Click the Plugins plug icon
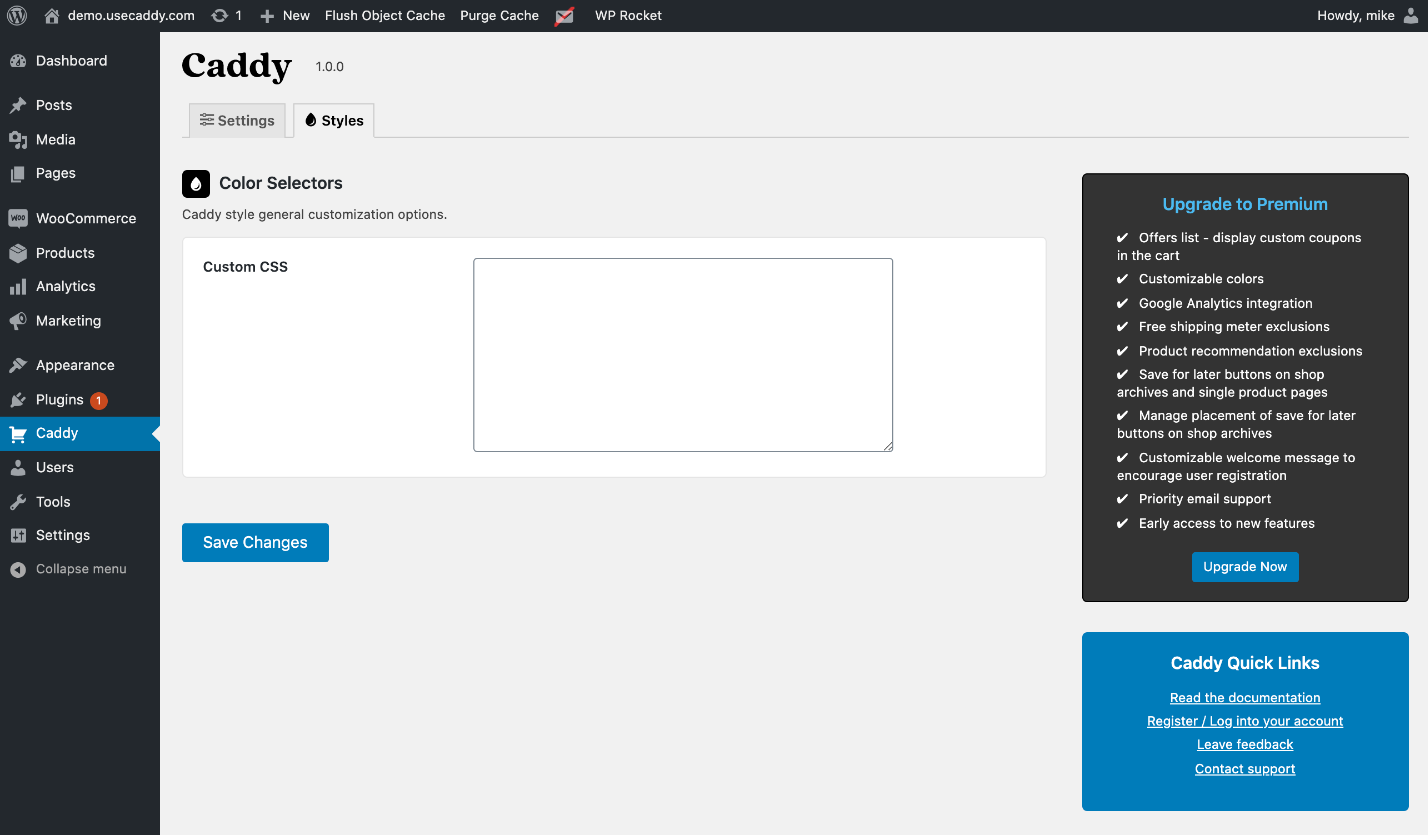This screenshot has height=835, width=1428. point(18,400)
